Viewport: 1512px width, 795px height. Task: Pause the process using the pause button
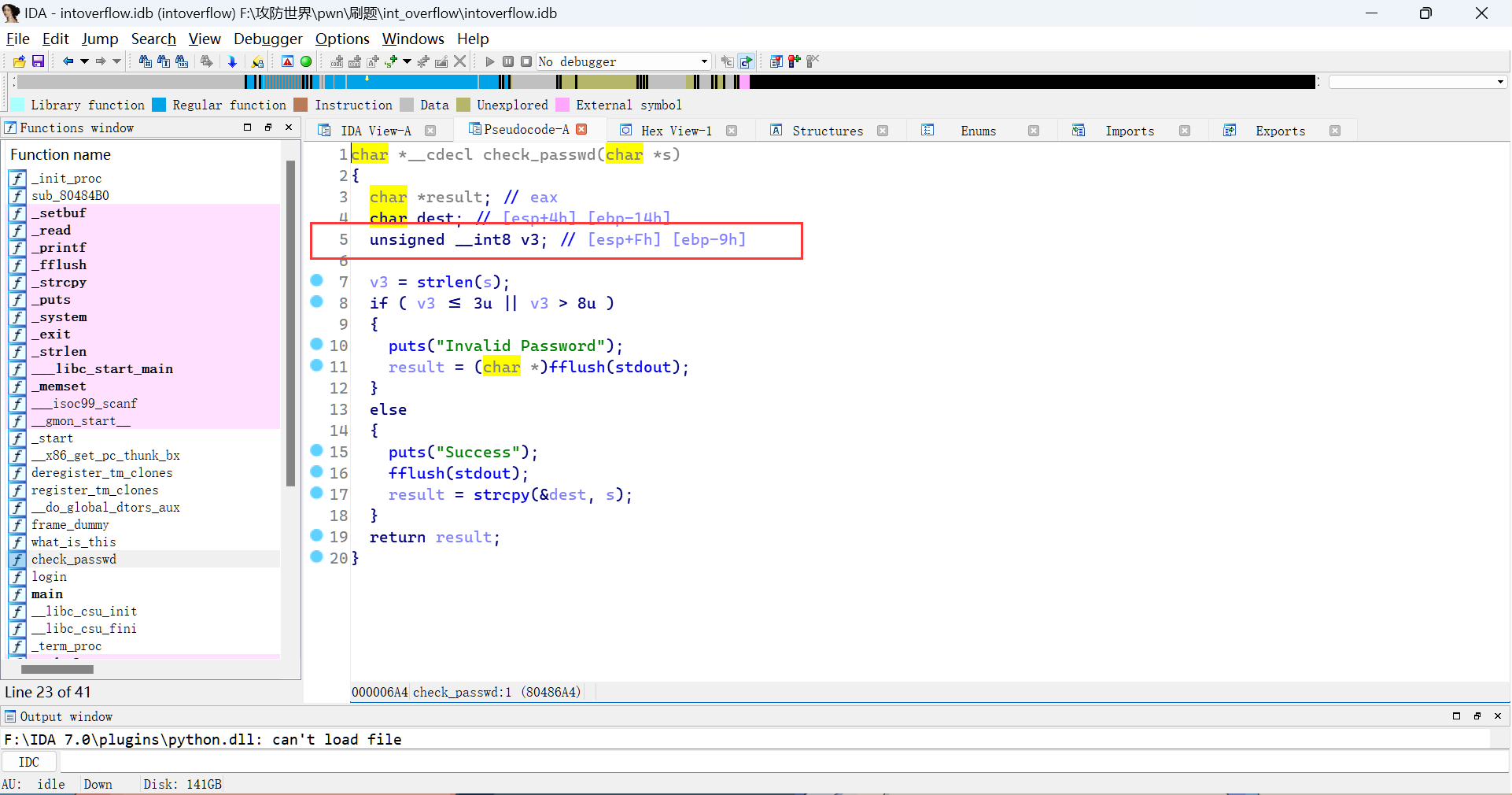coord(508,61)
